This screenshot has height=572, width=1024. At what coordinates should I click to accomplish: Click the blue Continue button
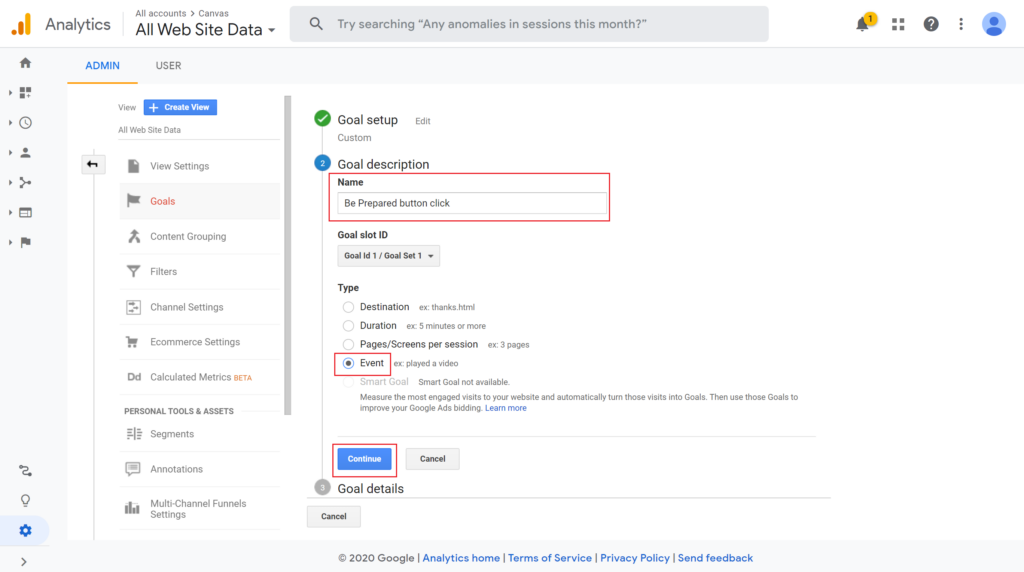(364, 459)
